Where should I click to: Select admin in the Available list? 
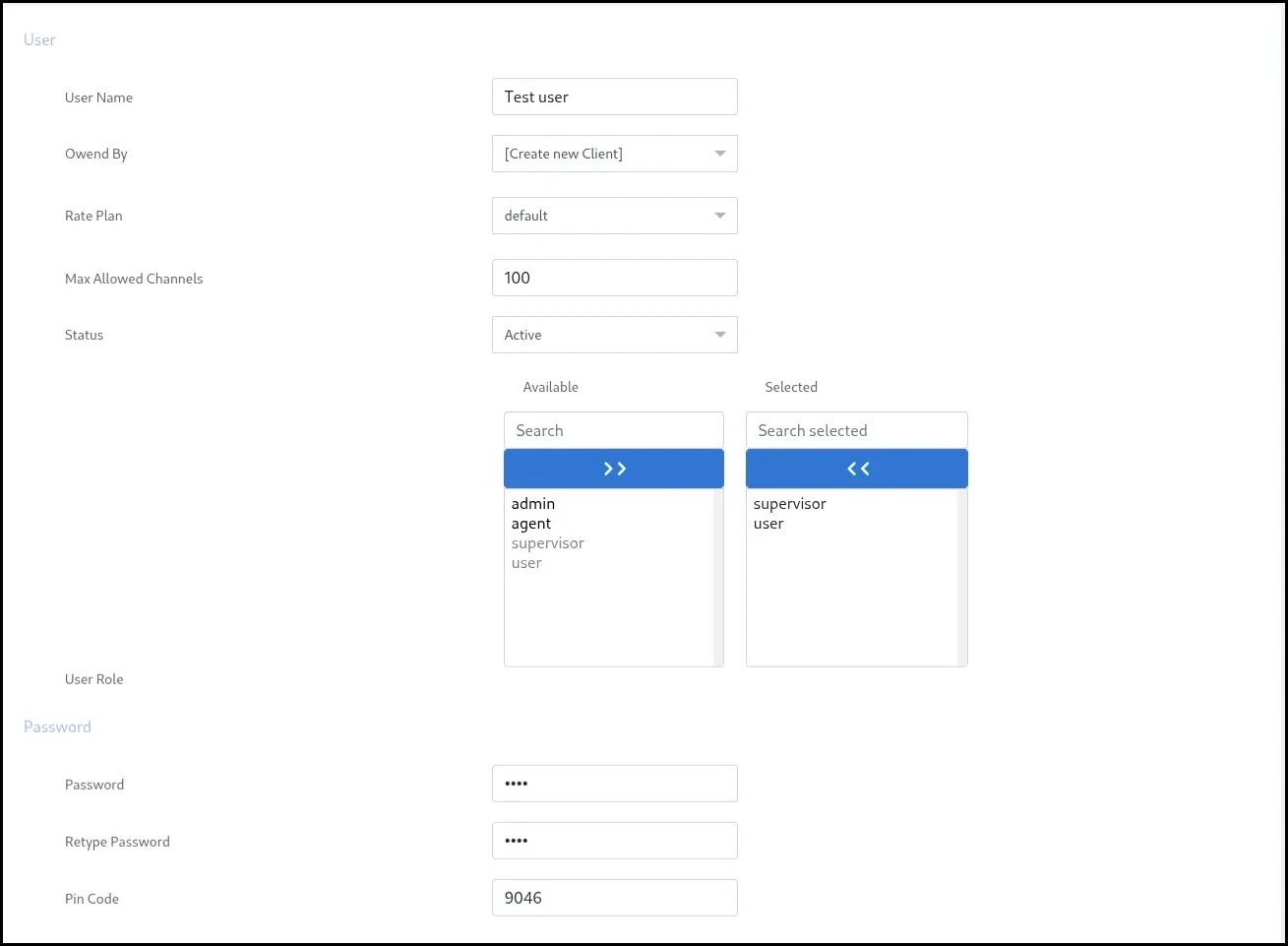(533, 504)
